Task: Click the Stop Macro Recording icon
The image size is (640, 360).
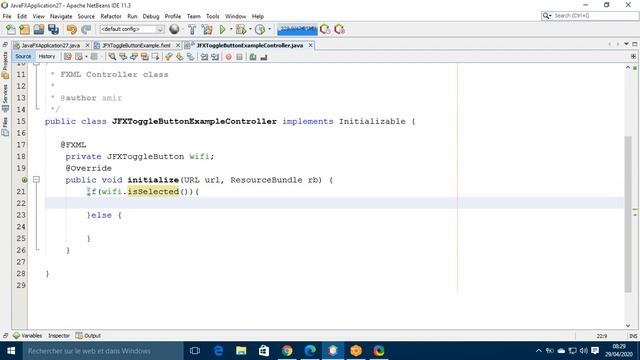Action: coord(239,57)
